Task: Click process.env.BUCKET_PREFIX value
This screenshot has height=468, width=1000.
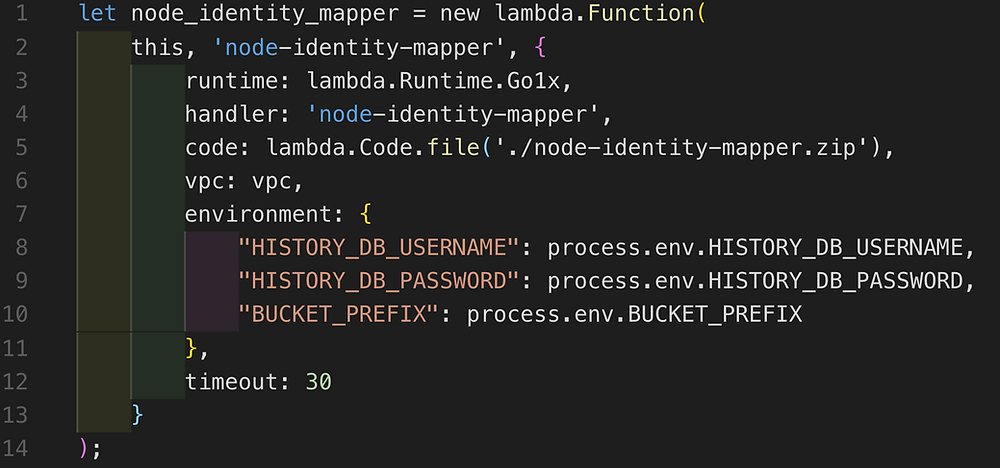Action: coord(635,315)
